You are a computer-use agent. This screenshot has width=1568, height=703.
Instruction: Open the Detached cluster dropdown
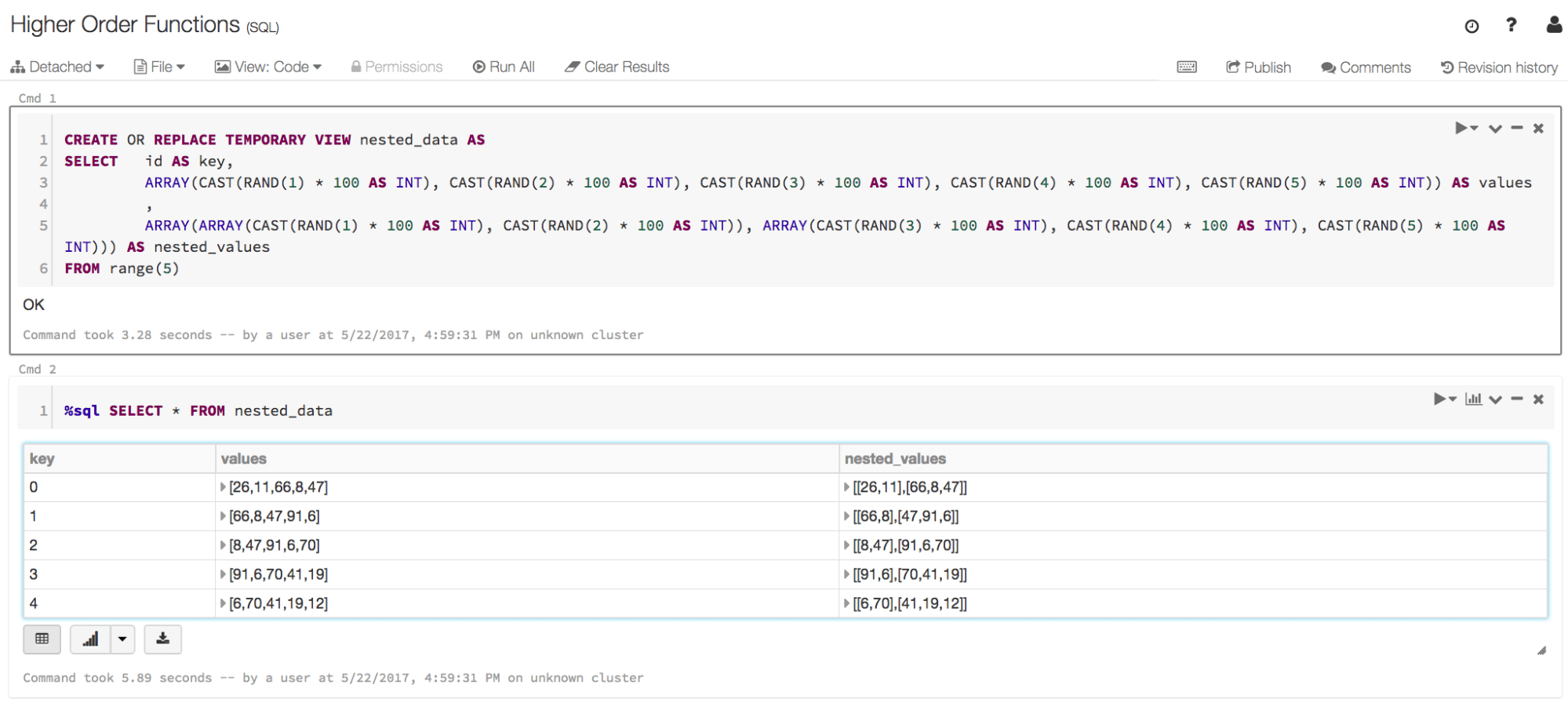(57, 67)
